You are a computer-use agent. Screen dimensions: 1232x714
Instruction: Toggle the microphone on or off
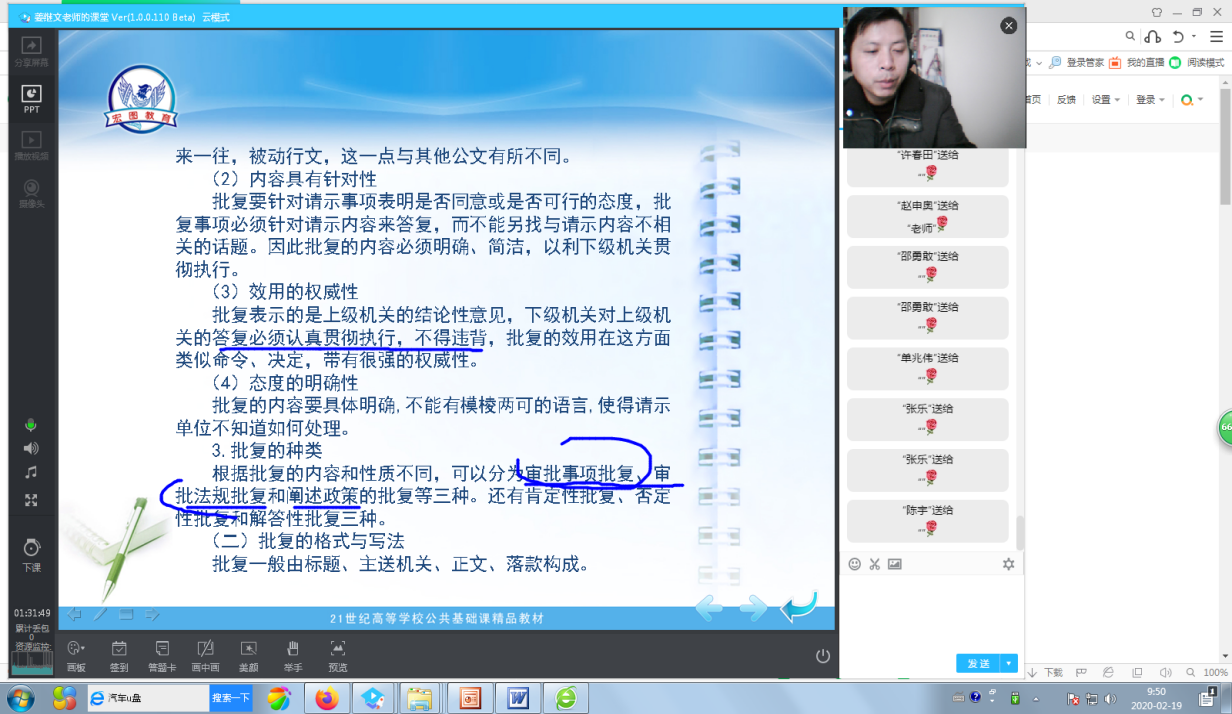tap(31, 425)
